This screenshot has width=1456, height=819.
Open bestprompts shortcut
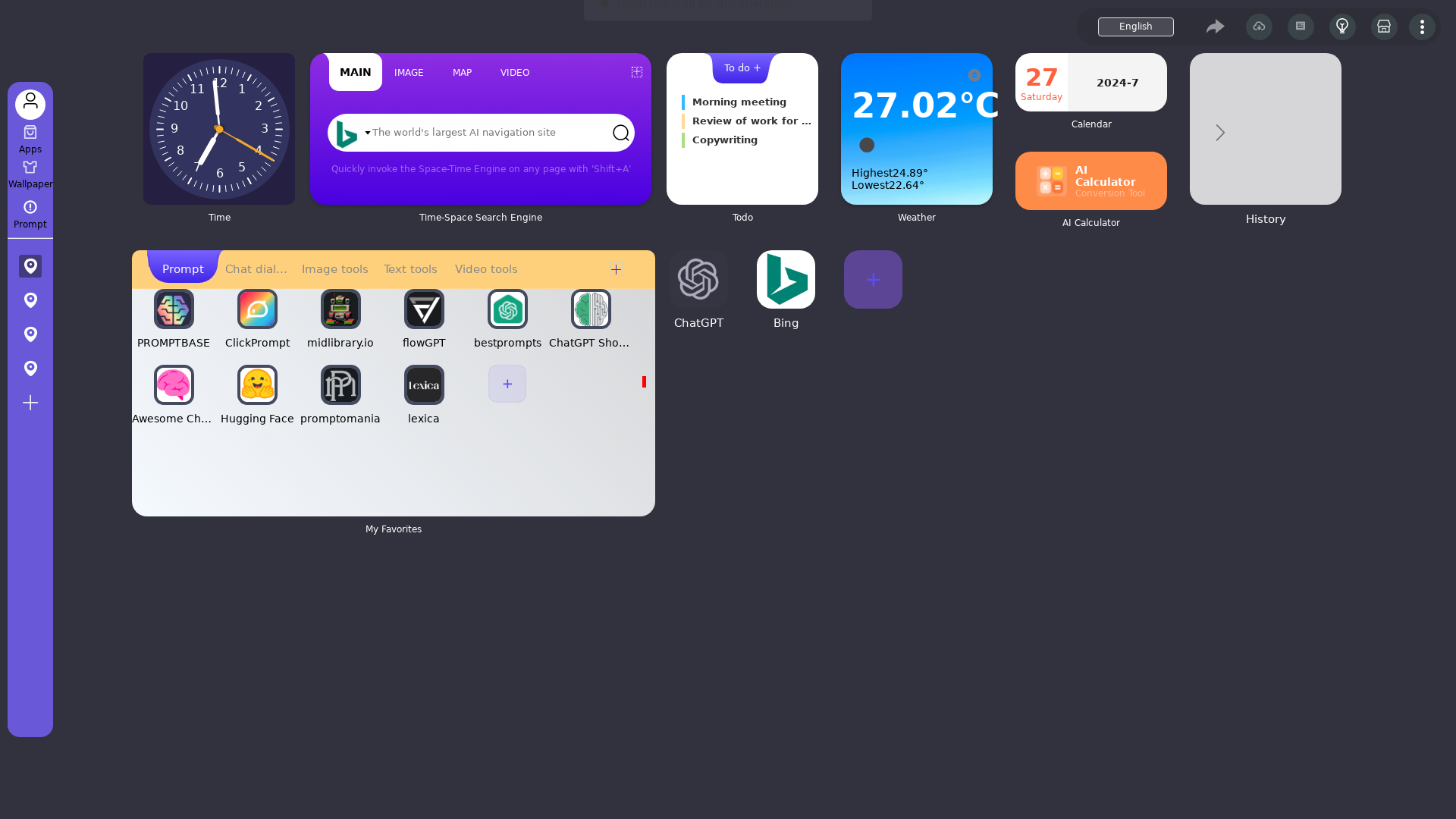coord(507,309)
